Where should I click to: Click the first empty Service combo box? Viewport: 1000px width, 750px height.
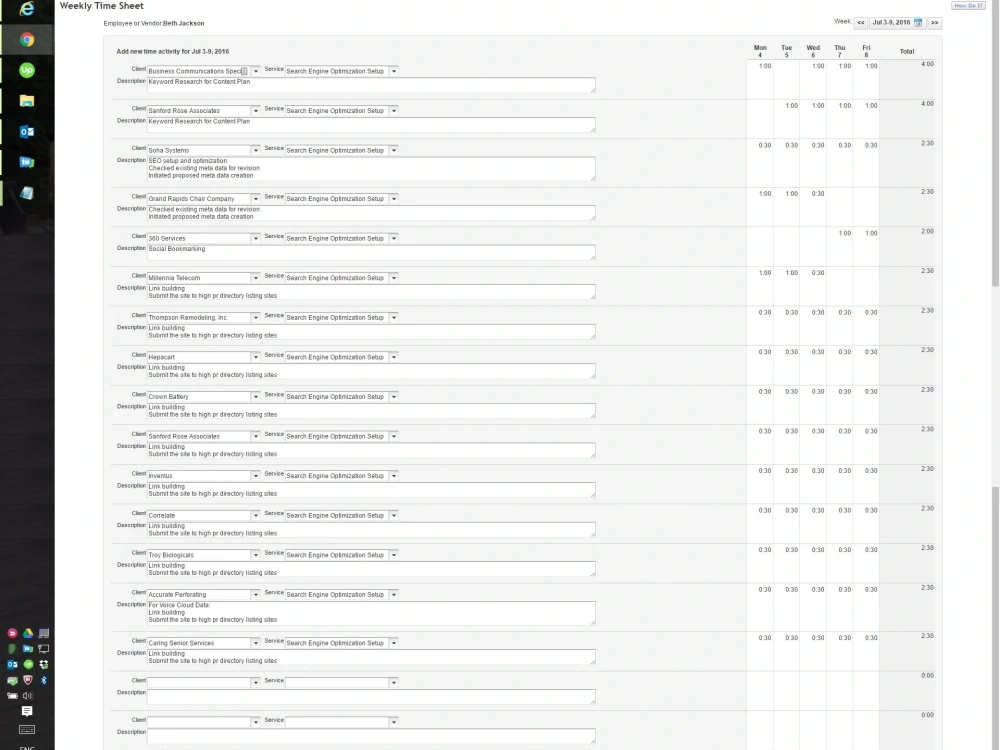pyautogui.click(x=341, y=682)
